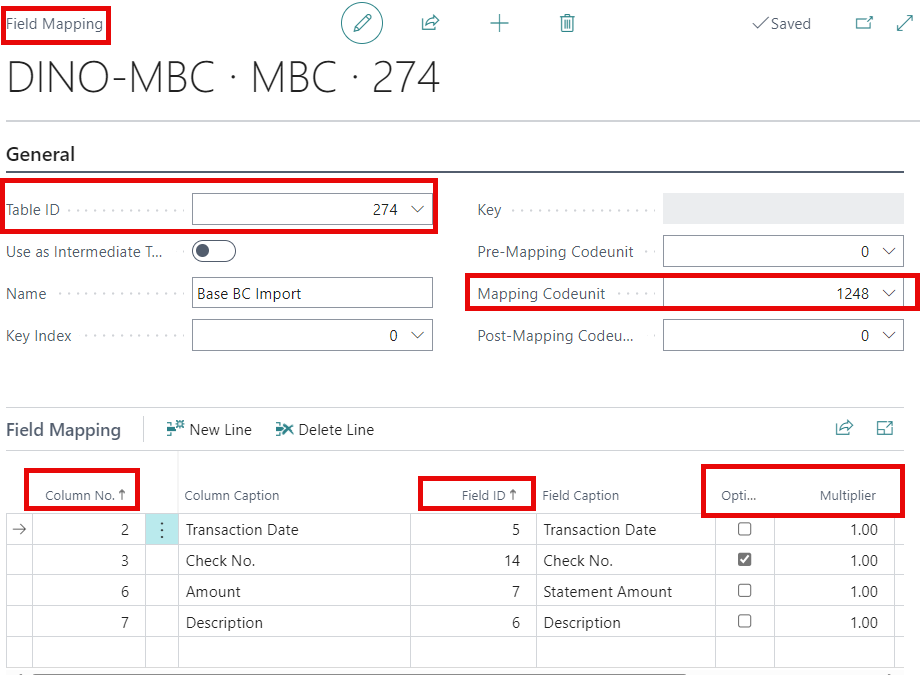Click the New Line icon
This screenshot has width=920, height=675.
[210, 429]
